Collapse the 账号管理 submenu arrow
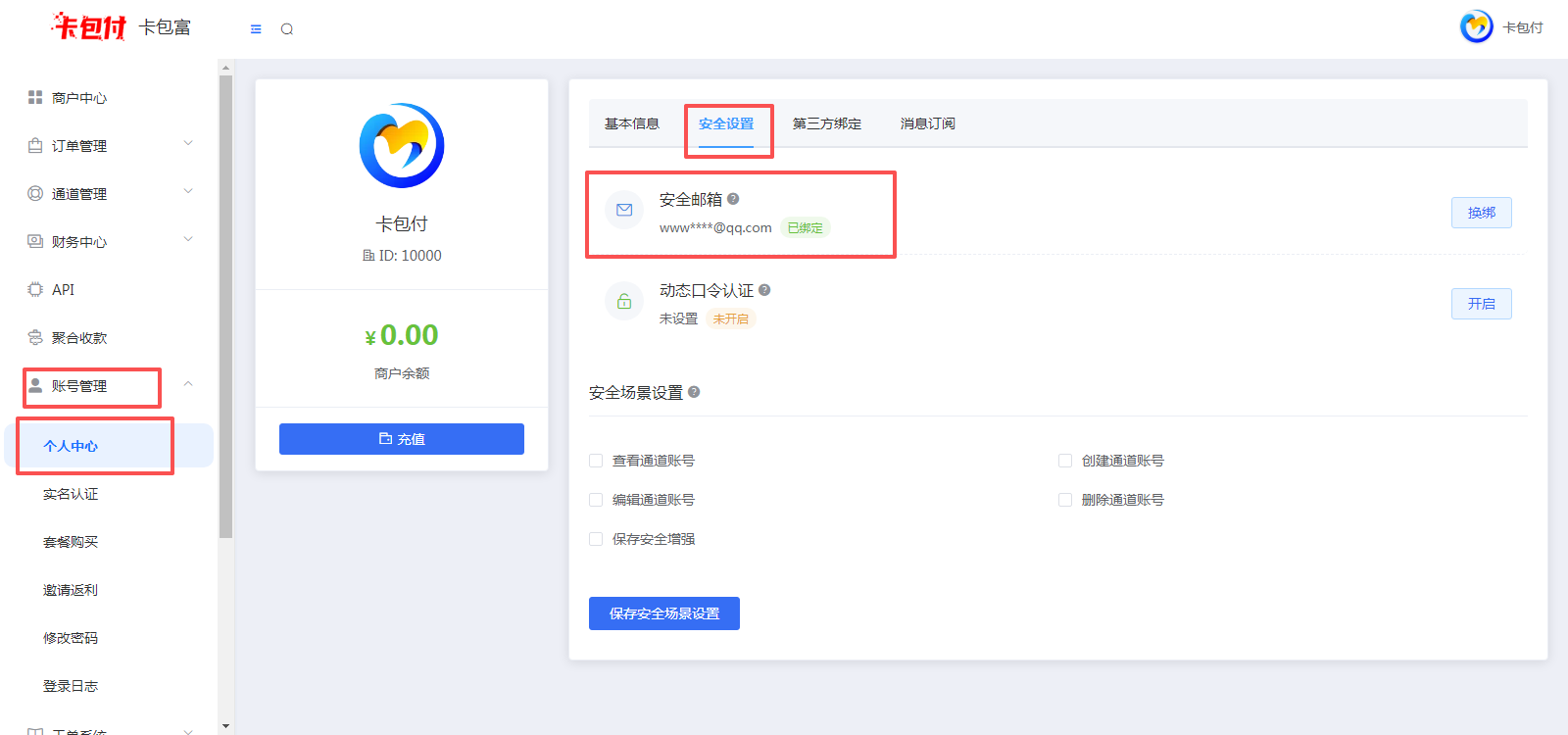Screen dimensions: 1568x735 pos(188,384)
